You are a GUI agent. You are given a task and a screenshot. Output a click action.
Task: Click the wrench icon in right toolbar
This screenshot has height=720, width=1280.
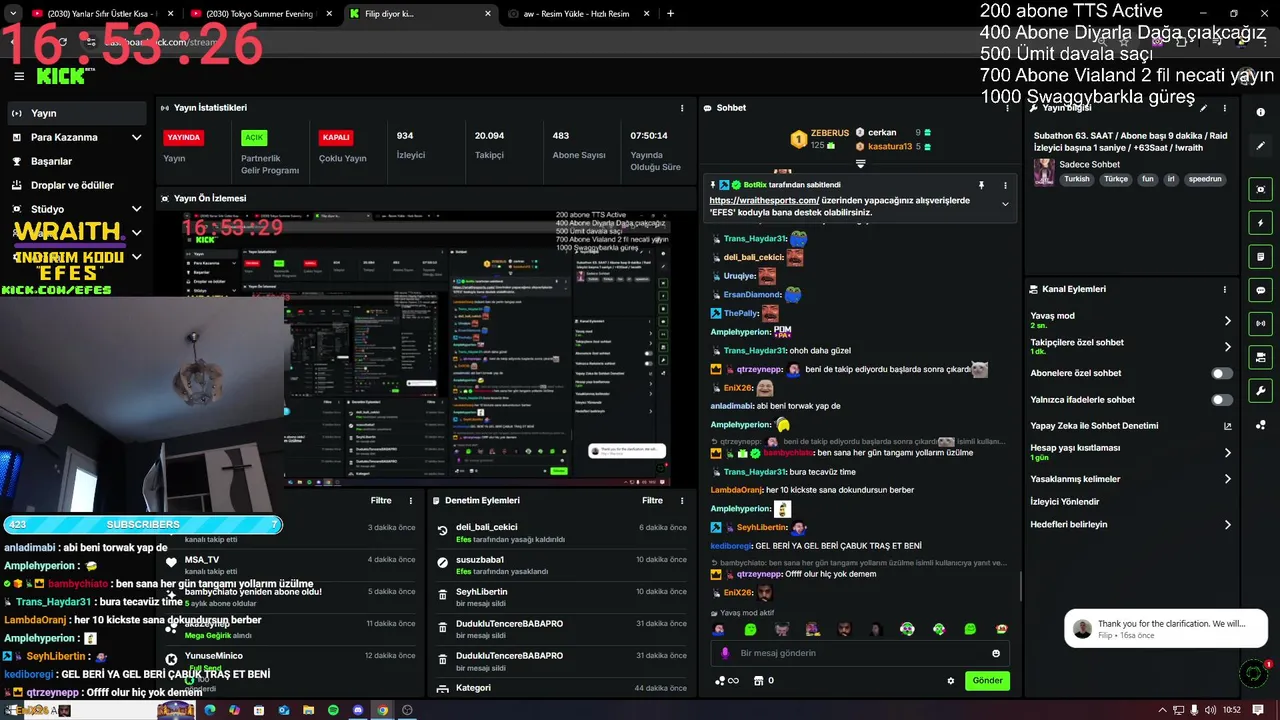pos(1261,391)
